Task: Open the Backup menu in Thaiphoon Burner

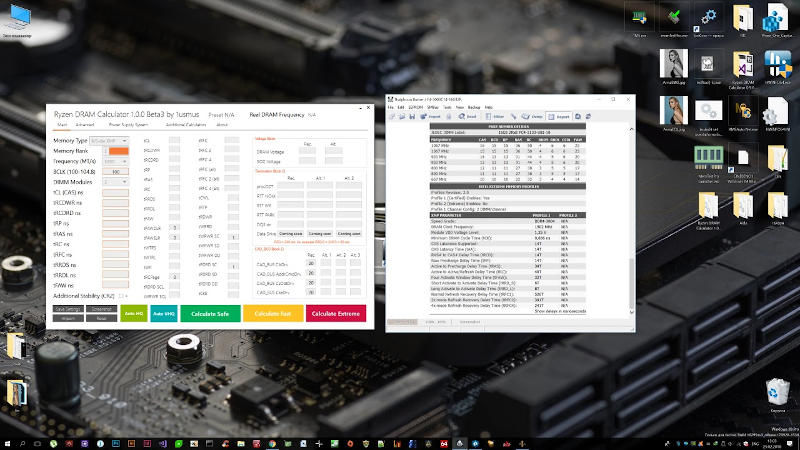Action: (x=474, y=108)
